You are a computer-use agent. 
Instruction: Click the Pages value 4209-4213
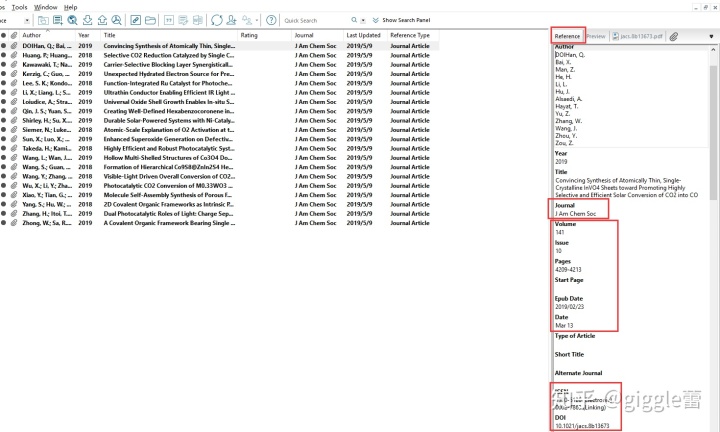[x=568, y=269]
